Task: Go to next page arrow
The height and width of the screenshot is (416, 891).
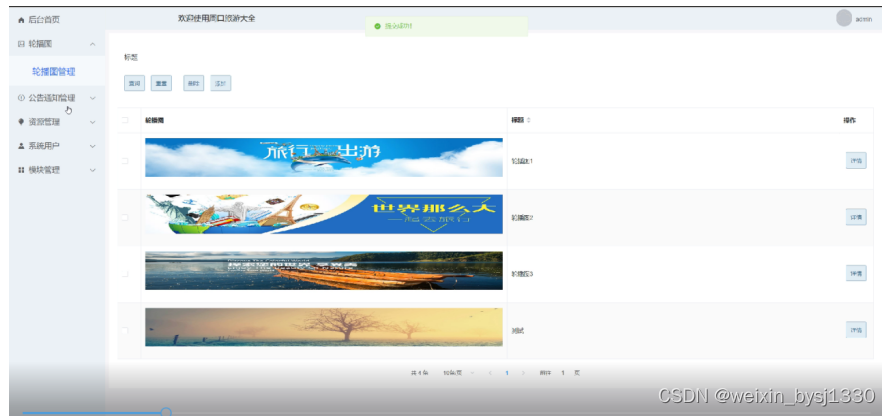Action: click(523, 373)
